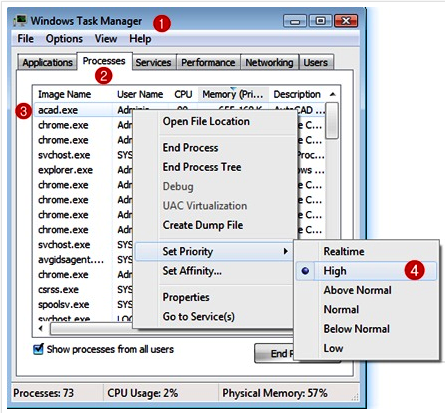Sort by the User Name column header
The width and height of the screenshot is (445, 413).
pyautogui.click(x=140, y=94)
